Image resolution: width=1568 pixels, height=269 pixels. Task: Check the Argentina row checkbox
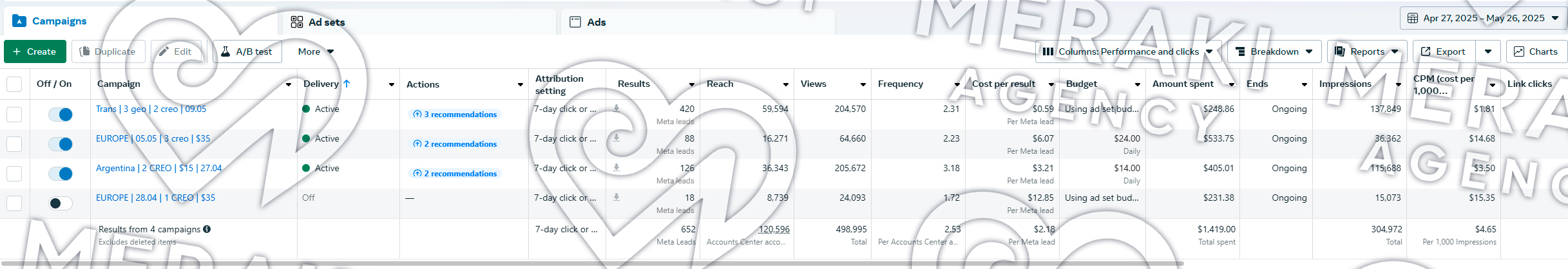pyautogui.click(x=14, y=174)
